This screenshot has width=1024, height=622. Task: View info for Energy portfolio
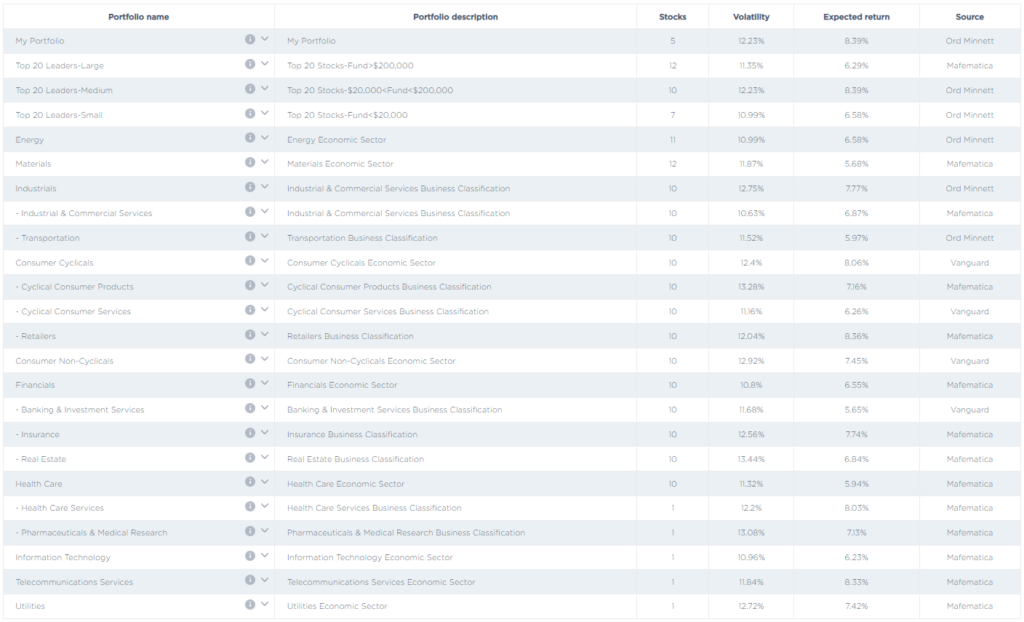(250, 138)
